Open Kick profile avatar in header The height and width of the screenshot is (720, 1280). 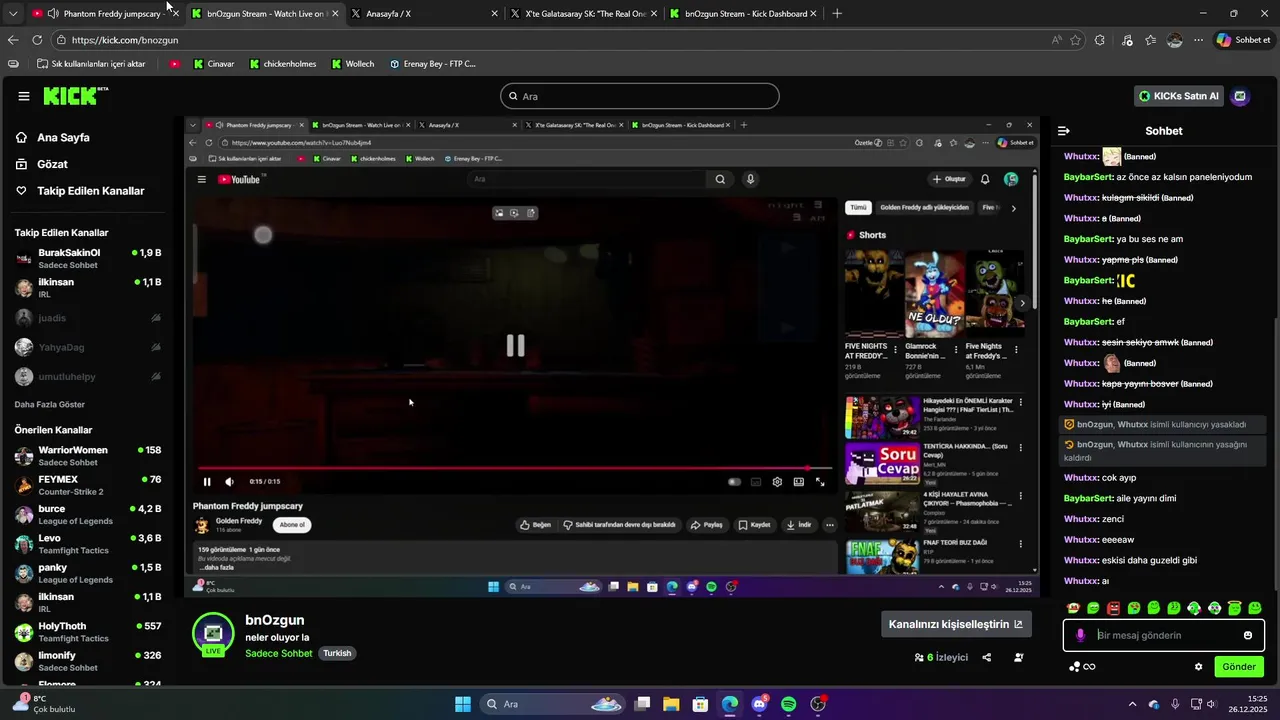tap(1241, 96)
